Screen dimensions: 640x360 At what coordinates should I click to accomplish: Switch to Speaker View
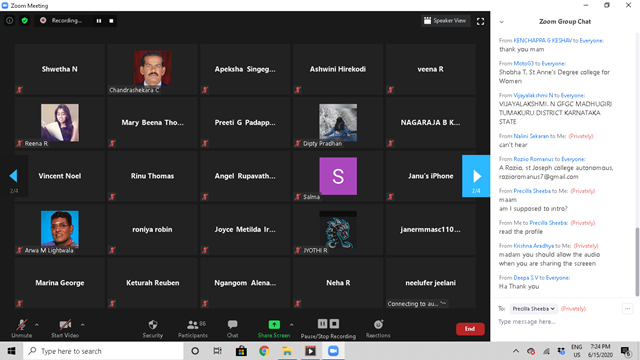pos(445,21)
